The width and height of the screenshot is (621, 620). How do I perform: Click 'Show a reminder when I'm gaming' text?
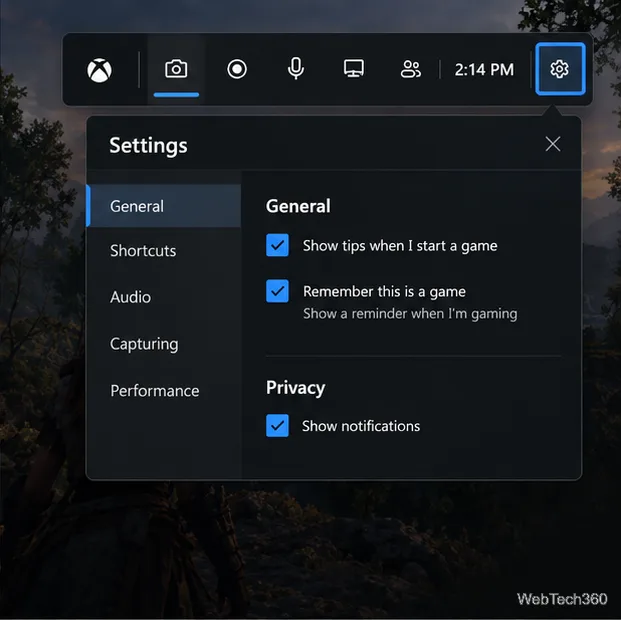(410, 314)
